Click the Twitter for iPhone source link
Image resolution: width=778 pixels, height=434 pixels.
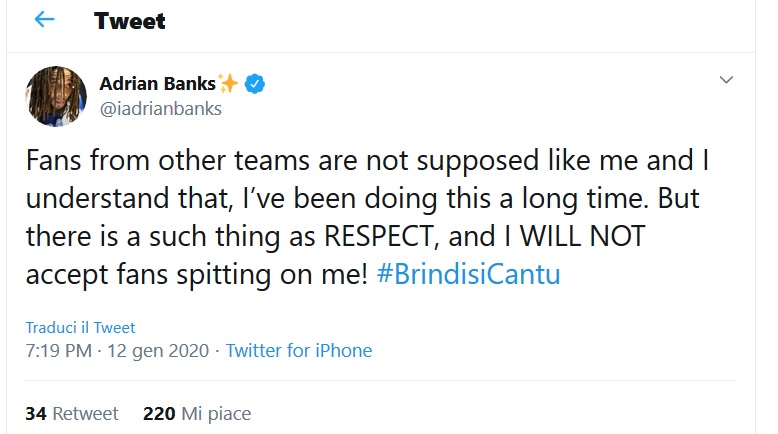coord(298,351)
